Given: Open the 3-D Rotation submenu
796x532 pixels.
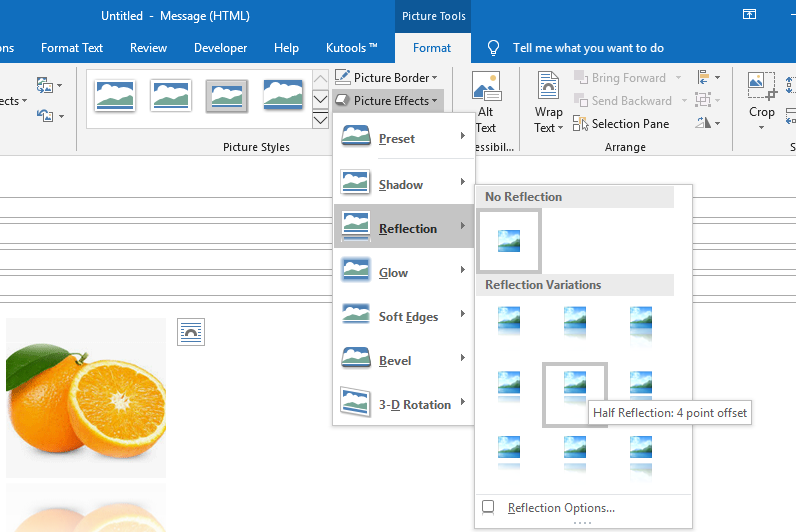Looking at the screenshot, I should point(404,404).
